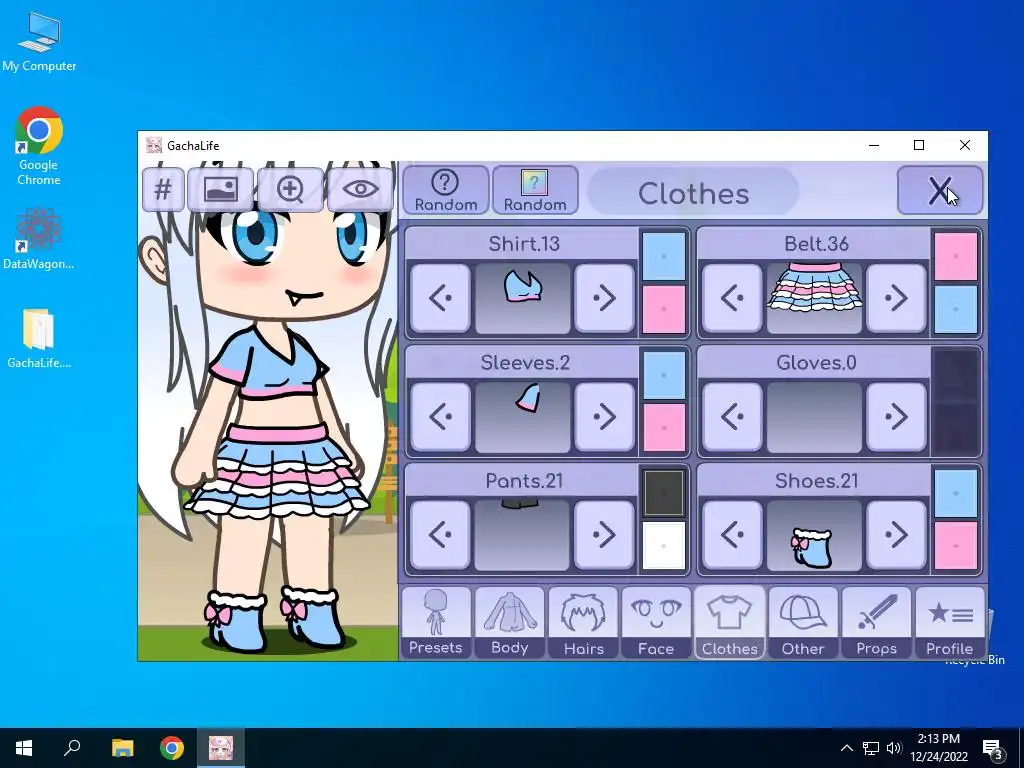The width and height of the screenshot is (1024, 768).
Task: Open network status tray icon
Action: [871, 748]
